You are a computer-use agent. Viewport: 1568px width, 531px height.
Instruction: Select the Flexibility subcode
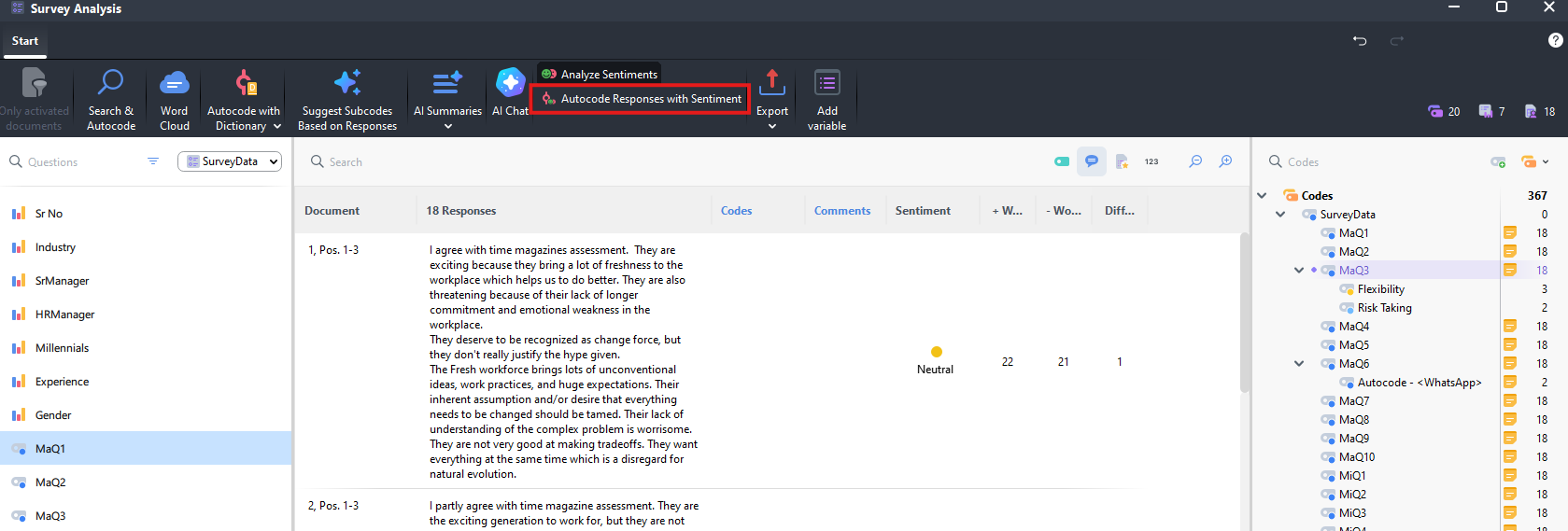click(x=1380, y=288)
